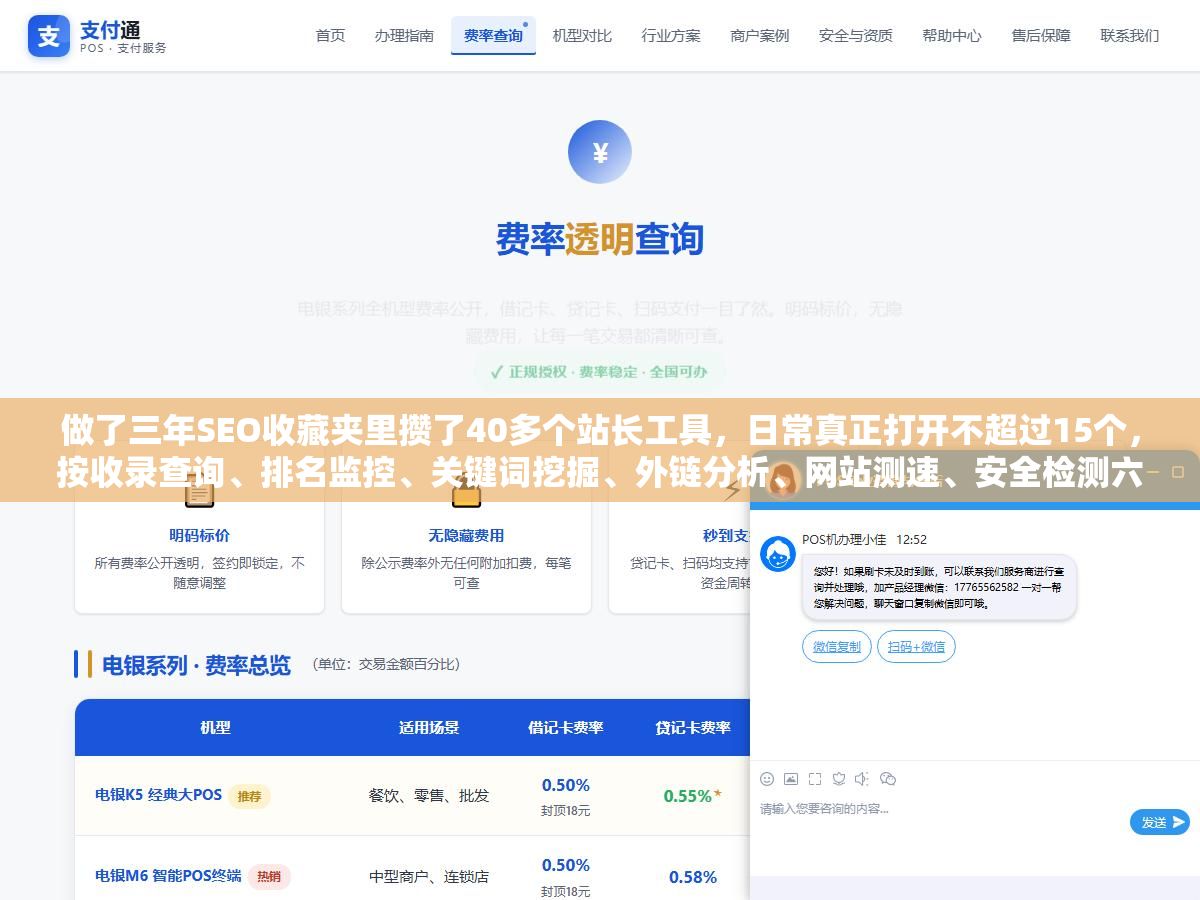Open the 联系我们 page
The width and height of the screenshot is (1200, 900).
(1130, 35)
